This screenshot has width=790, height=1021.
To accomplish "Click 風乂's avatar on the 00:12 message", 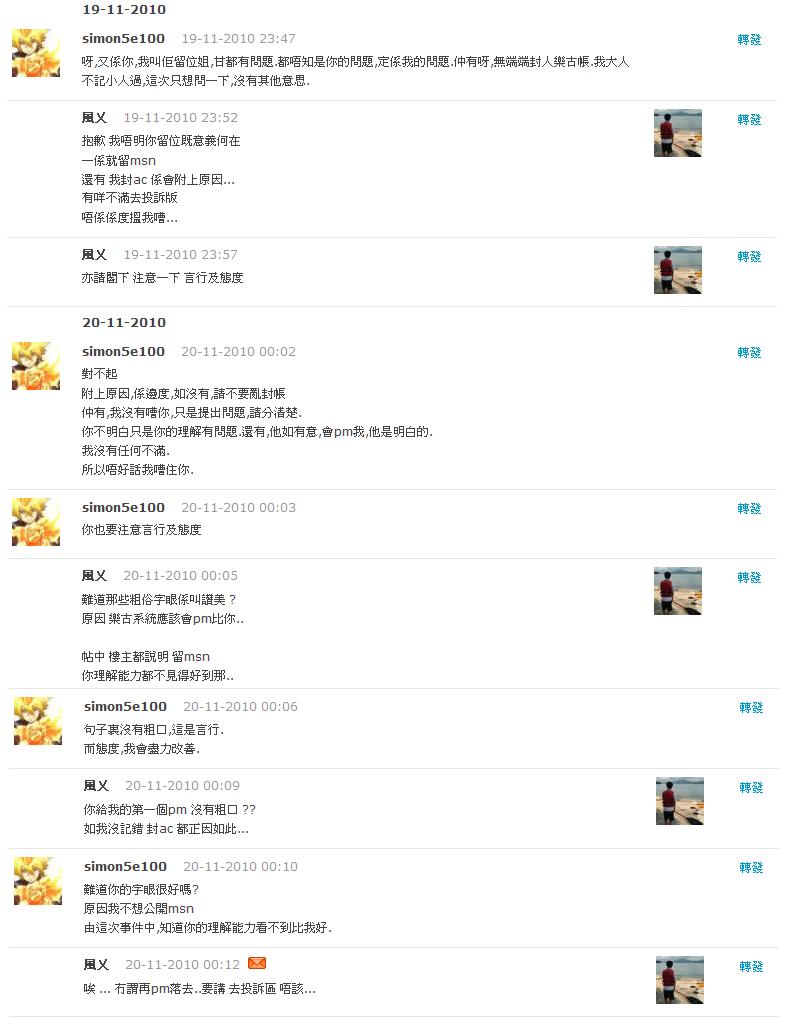I will (x=679, y=979).
